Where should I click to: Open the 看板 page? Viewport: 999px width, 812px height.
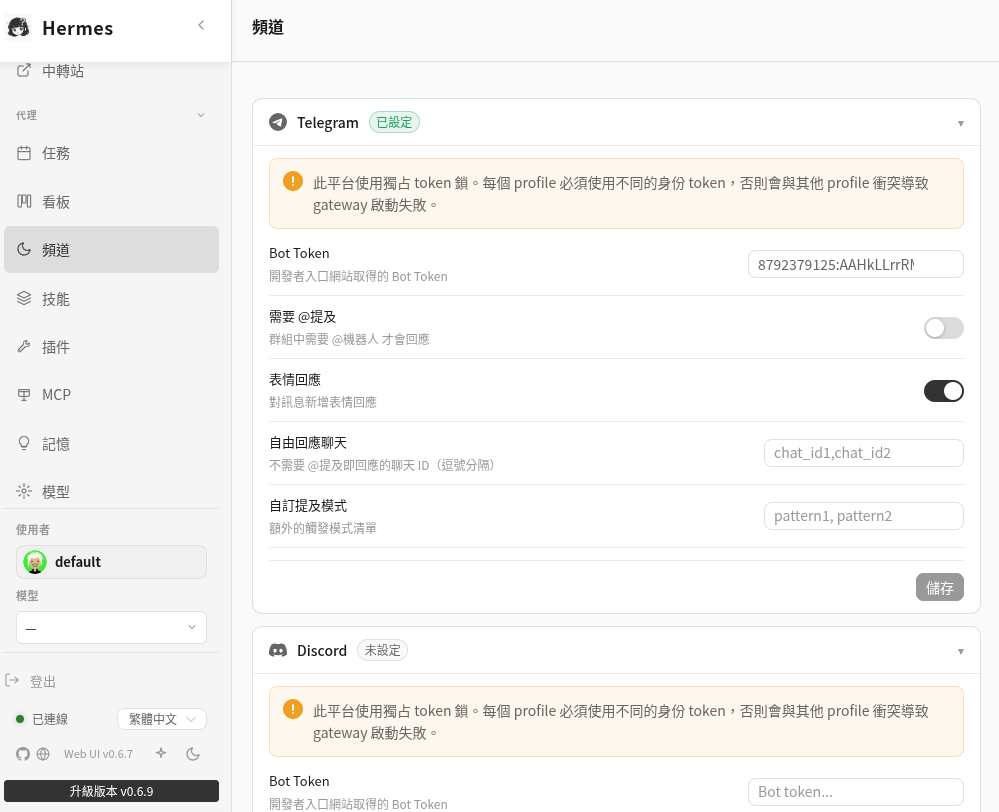[111, 201]
